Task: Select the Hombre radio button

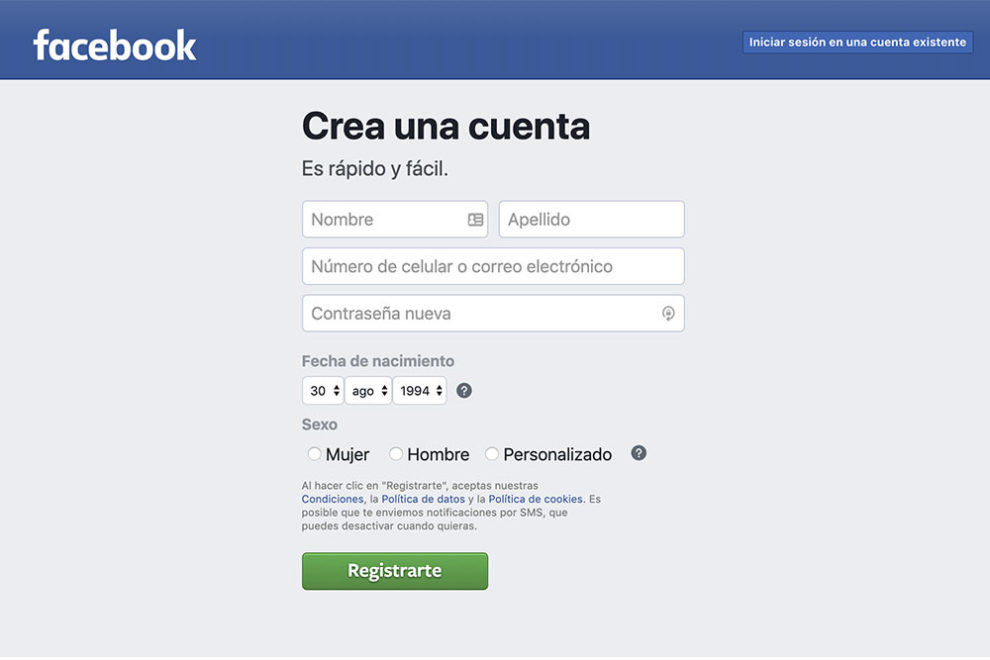Action: point(396,453)
